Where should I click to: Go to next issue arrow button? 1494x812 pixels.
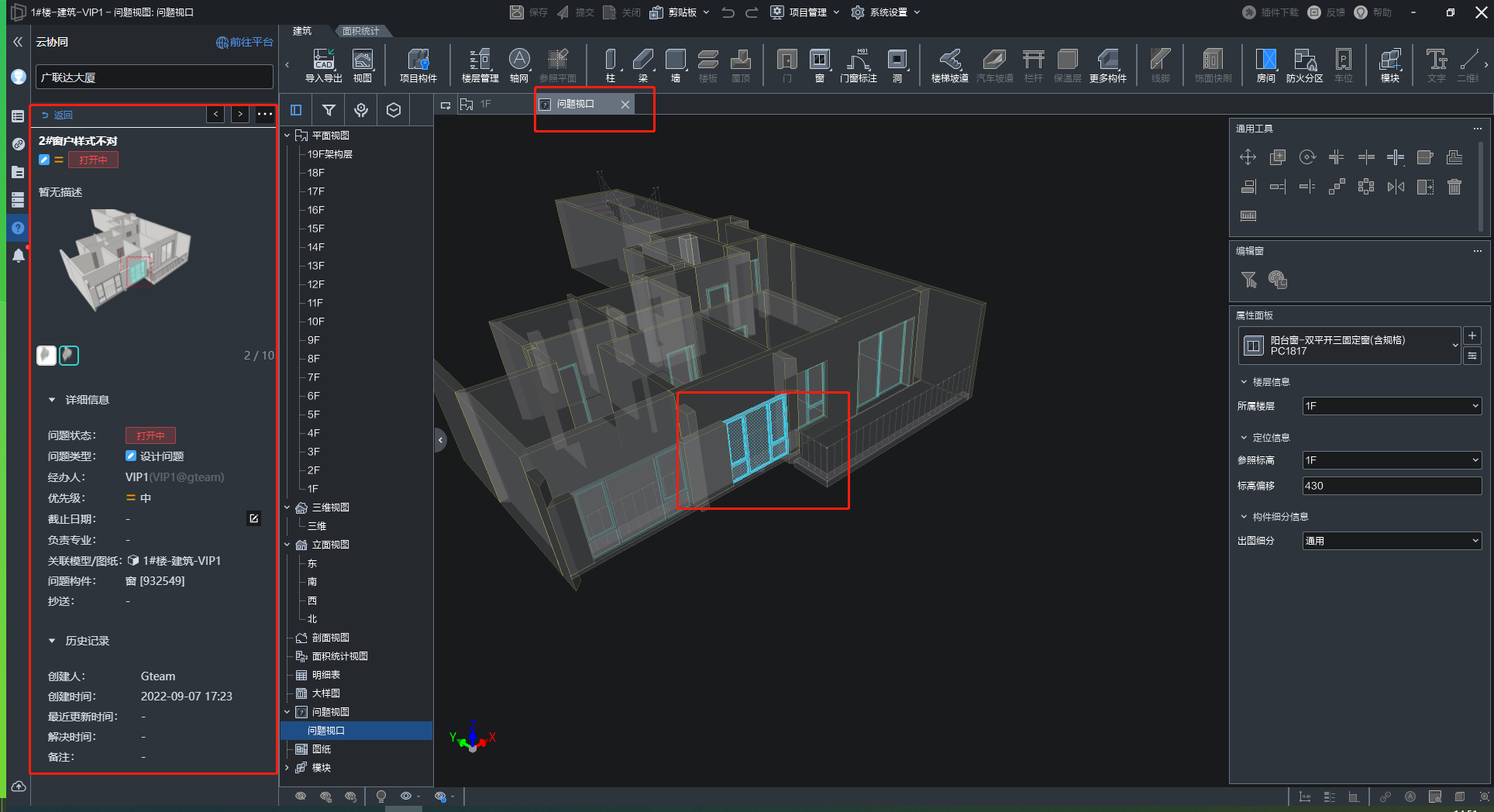click(240, 115)
